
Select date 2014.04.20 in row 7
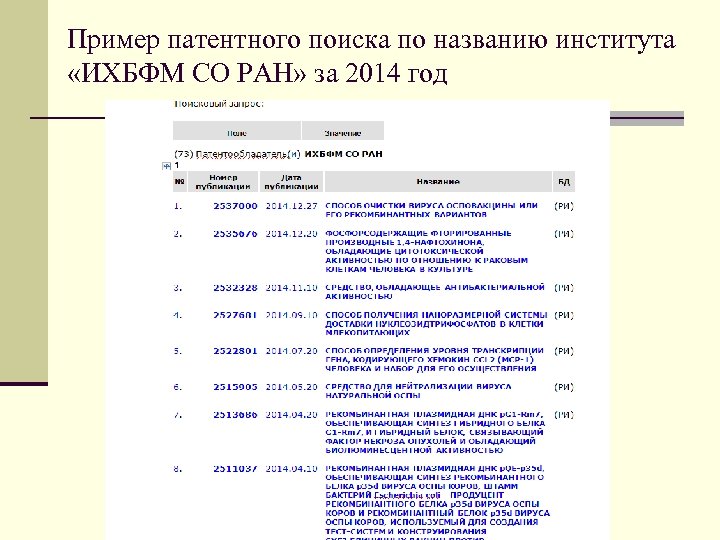pos(292,415)
